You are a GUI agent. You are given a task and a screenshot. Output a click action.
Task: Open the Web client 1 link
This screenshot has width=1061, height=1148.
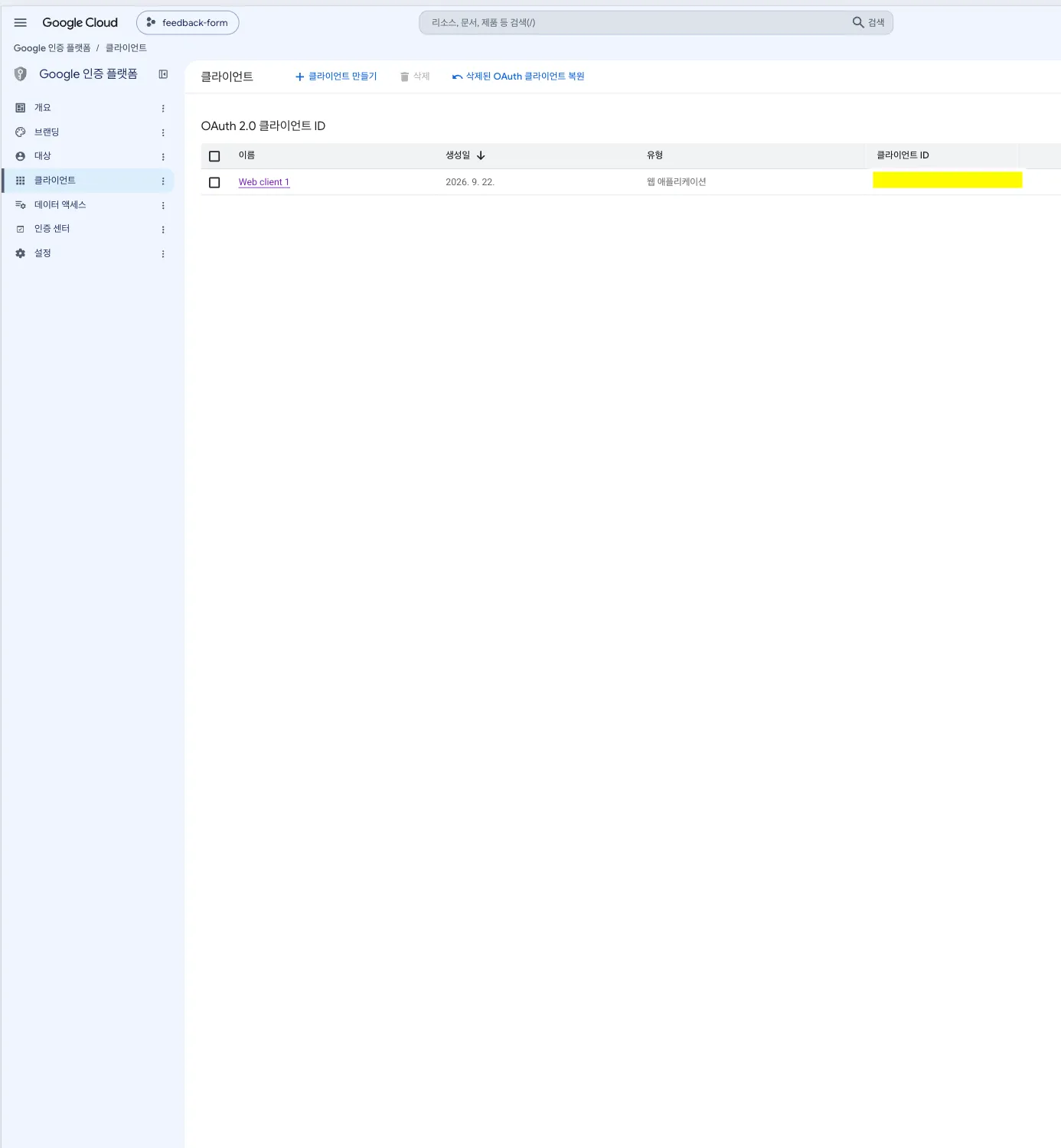tap(264, 182)
